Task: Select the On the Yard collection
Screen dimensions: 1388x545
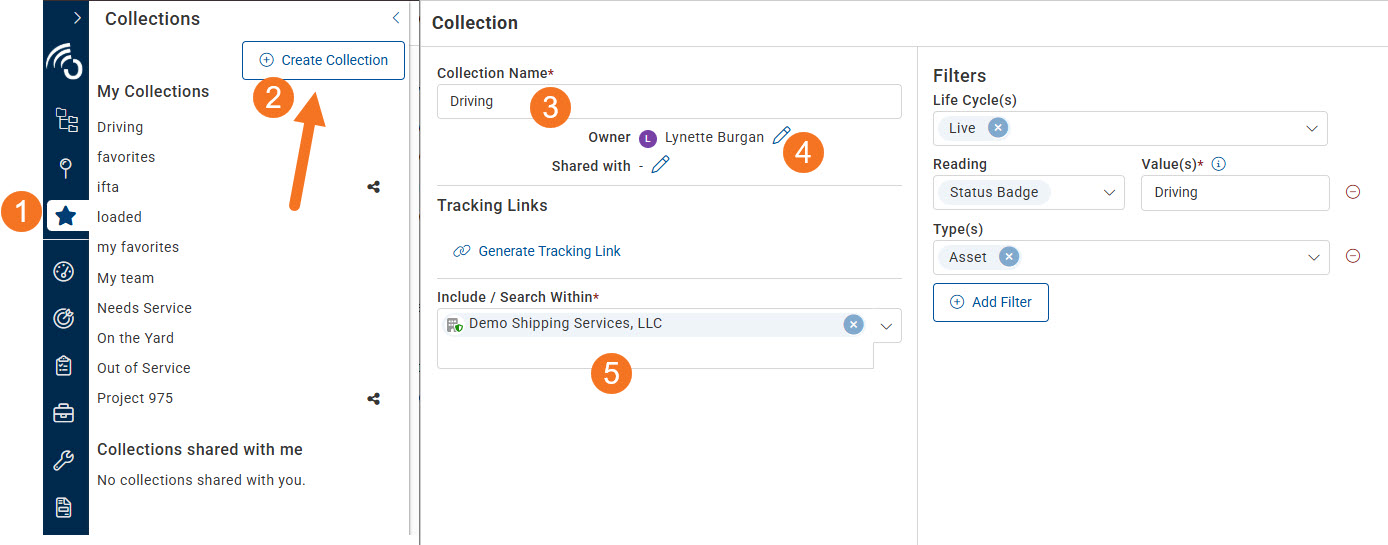Action: pos(135,338)
